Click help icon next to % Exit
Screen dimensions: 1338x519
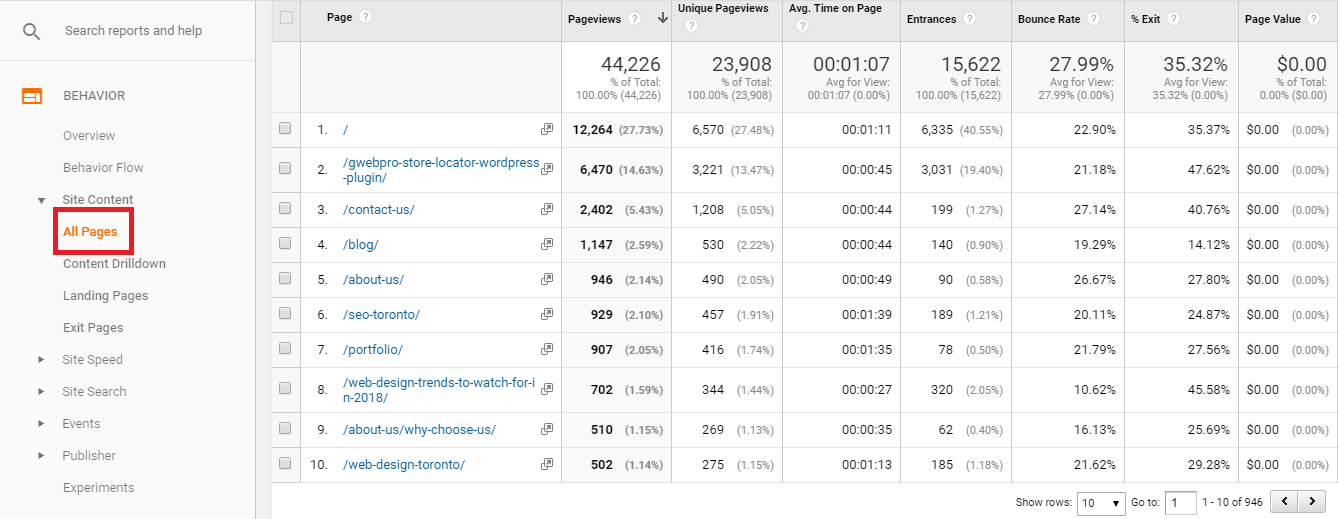pyautogui.click(x=1173, y=19)
